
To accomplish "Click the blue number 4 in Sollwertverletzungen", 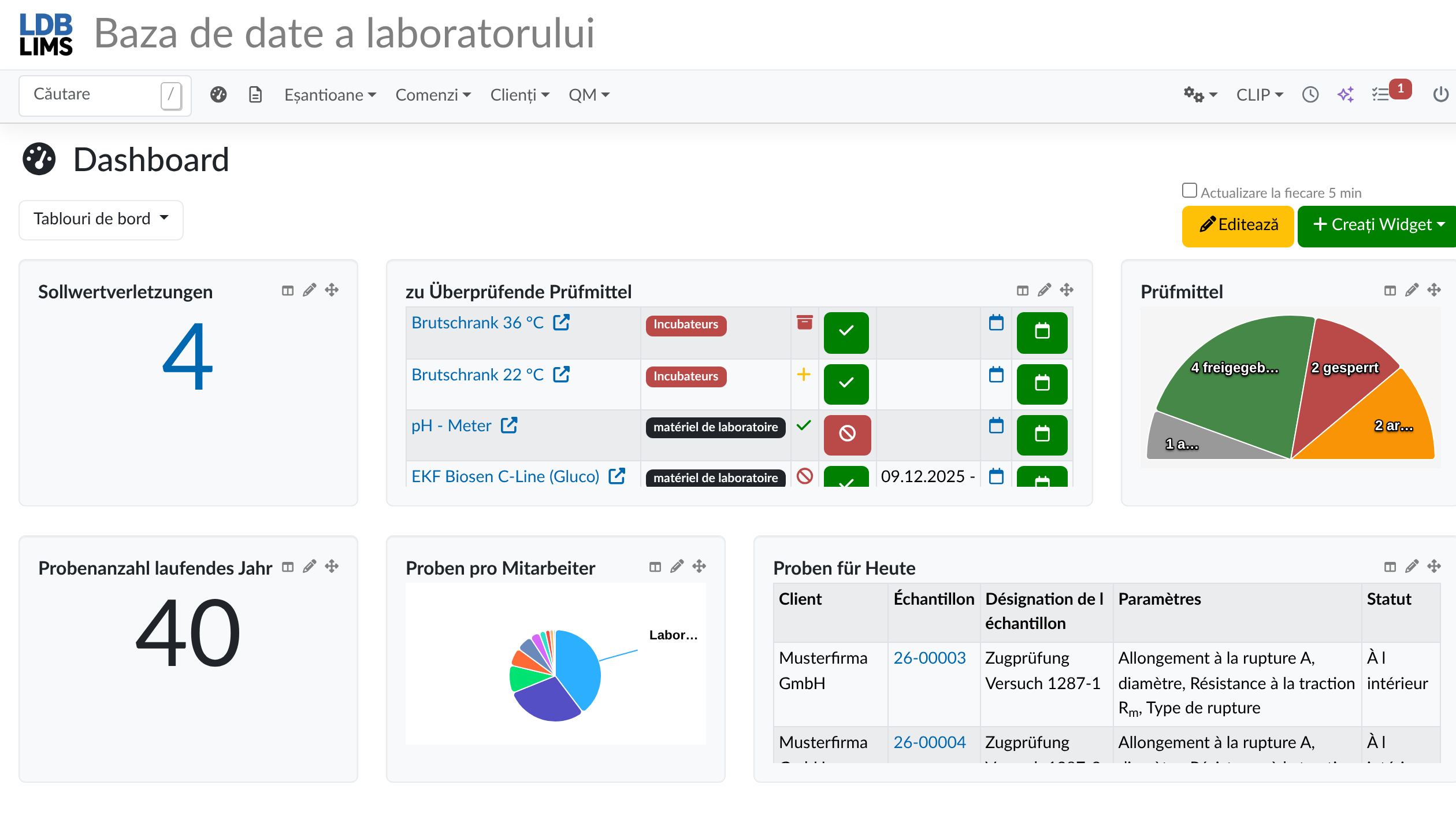I will tap(188, 356).
